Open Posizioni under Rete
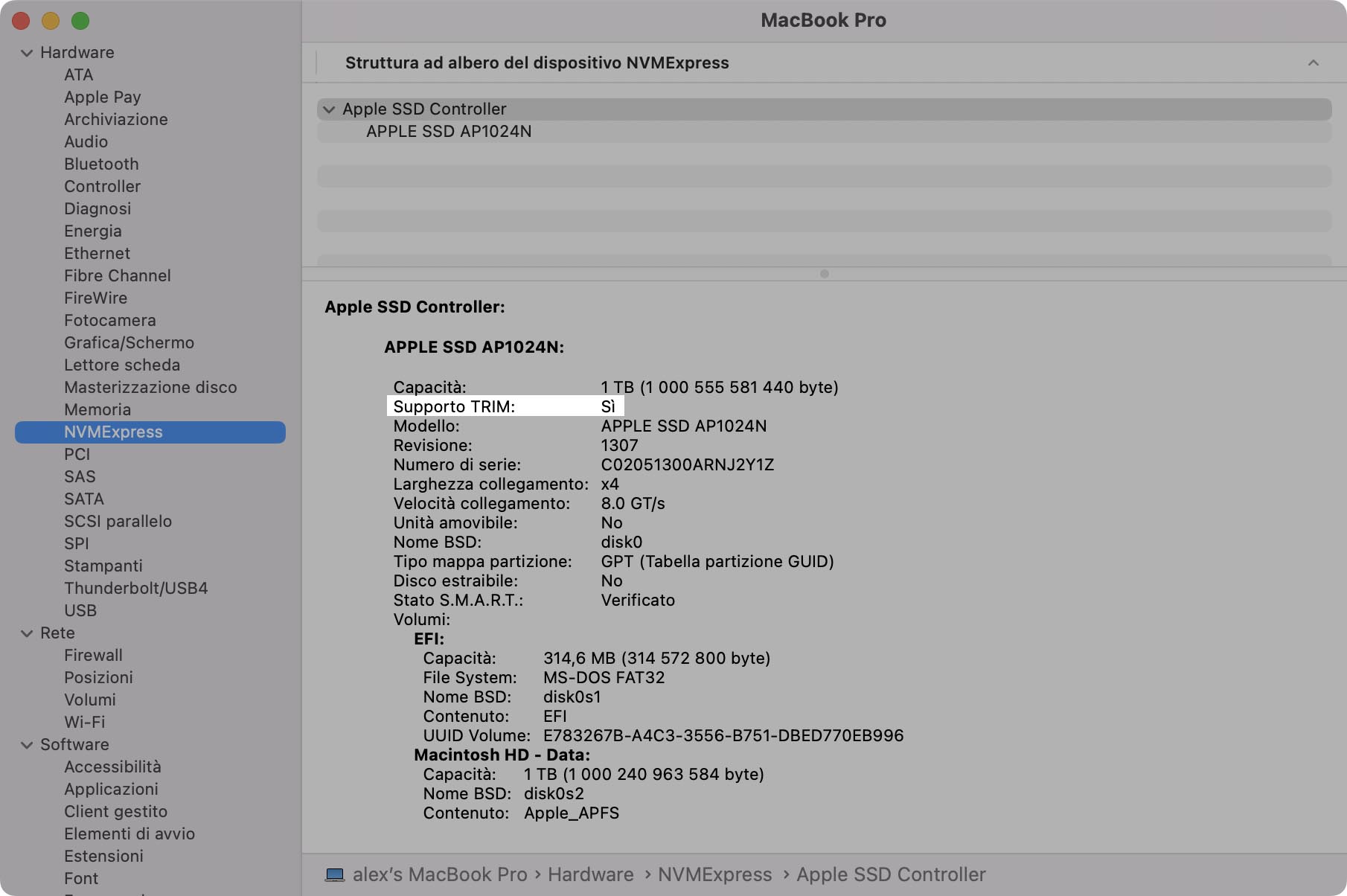 [x=98, y=678]
